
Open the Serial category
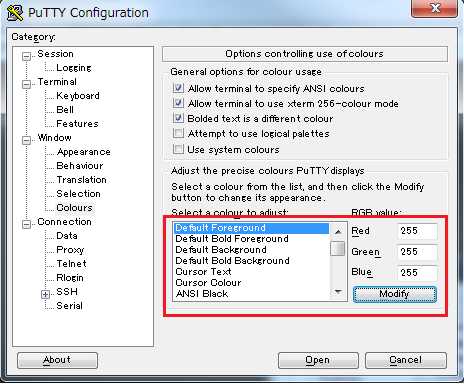point(69,306)
